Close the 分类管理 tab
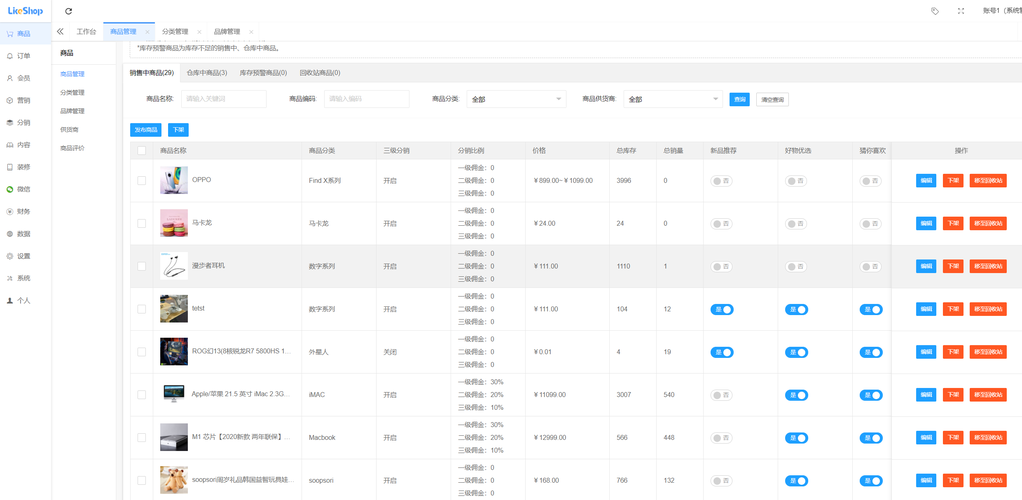The height and width of the screenshot is (500, 1022). pyautogui.click(x=199, y=32)
